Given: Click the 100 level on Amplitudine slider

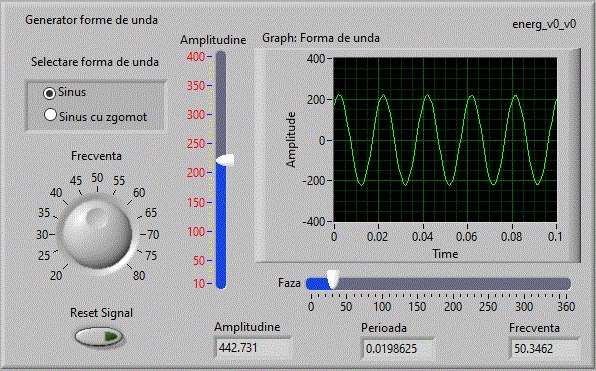Looking at the screenshot, I should (221, 231).
